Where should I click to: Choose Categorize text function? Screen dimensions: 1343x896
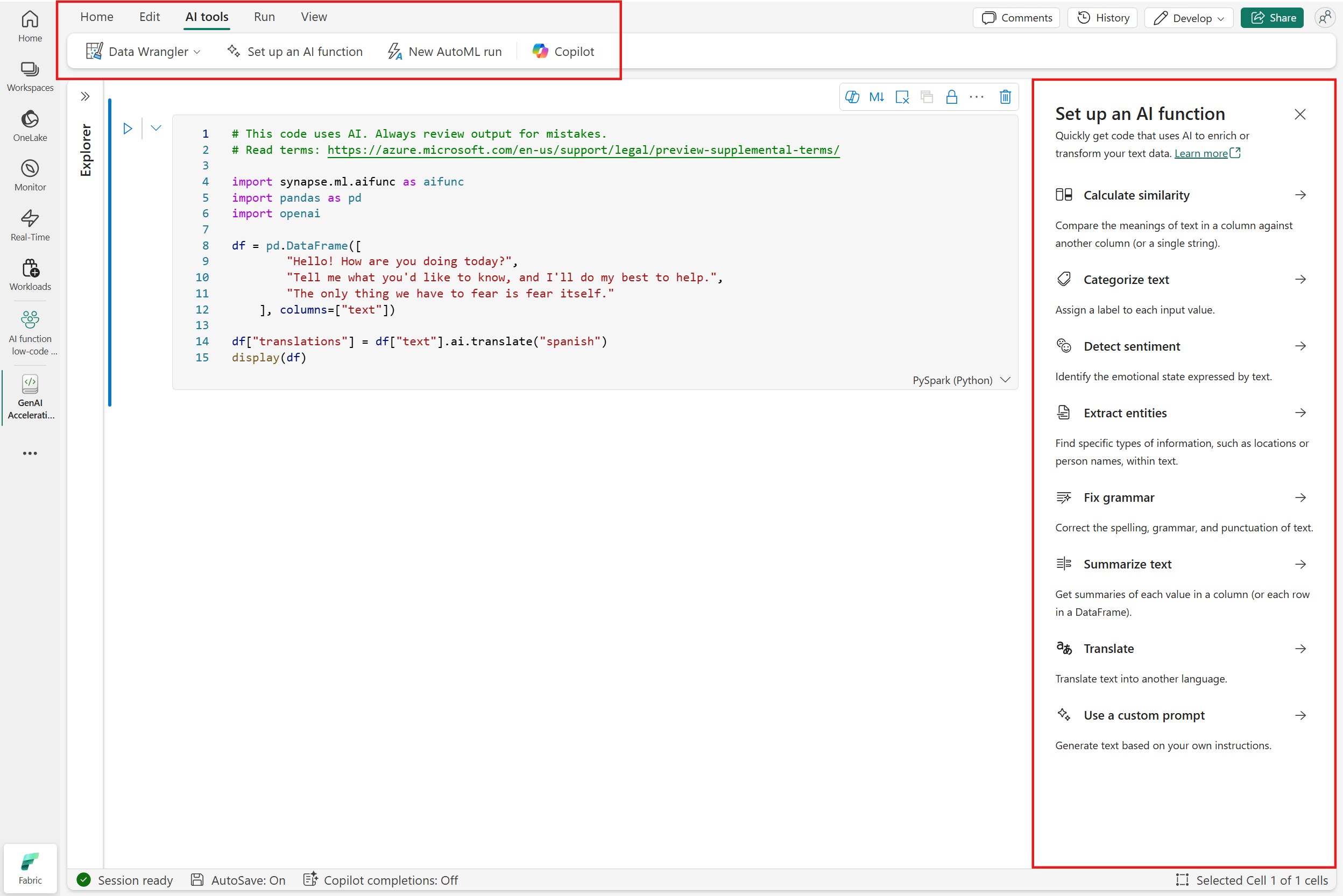(x=1181, y=280)
